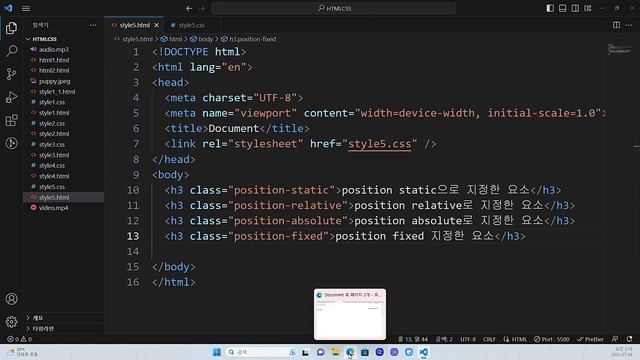Change line ending via CRLF status item
Screen dimensions: 640x360
point(489,339)
